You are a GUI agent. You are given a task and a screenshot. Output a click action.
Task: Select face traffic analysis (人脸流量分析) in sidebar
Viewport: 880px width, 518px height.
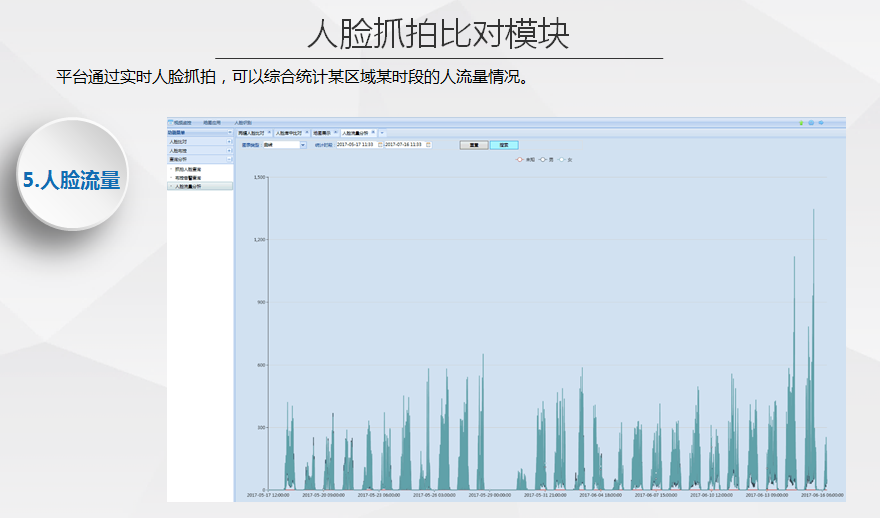(x=200, y=186)
